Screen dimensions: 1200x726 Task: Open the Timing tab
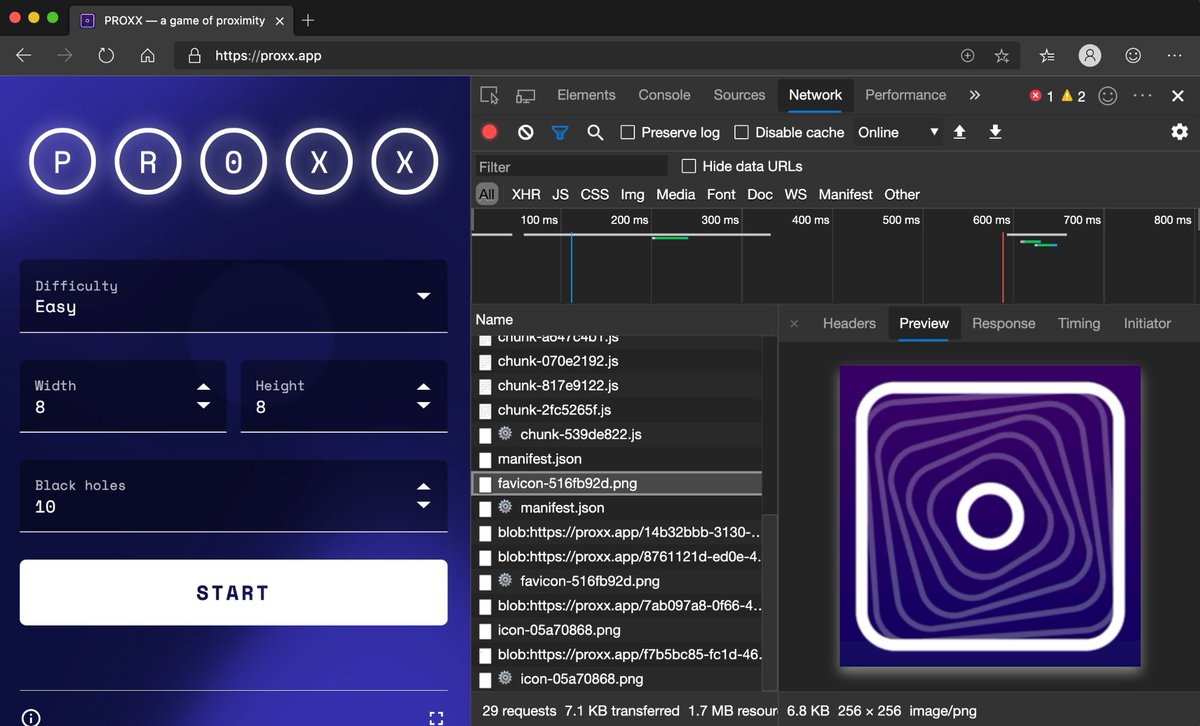[x=1079, y=324]
